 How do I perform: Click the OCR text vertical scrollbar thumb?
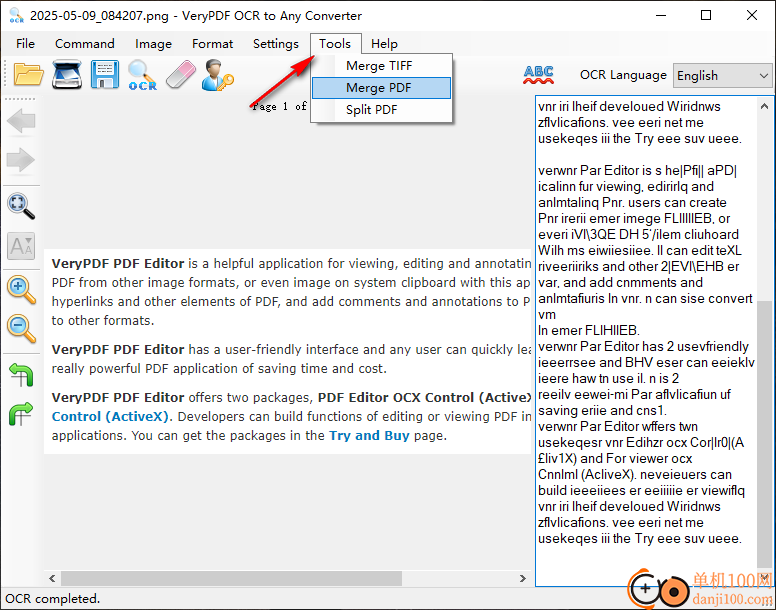[x=764, y=434]
